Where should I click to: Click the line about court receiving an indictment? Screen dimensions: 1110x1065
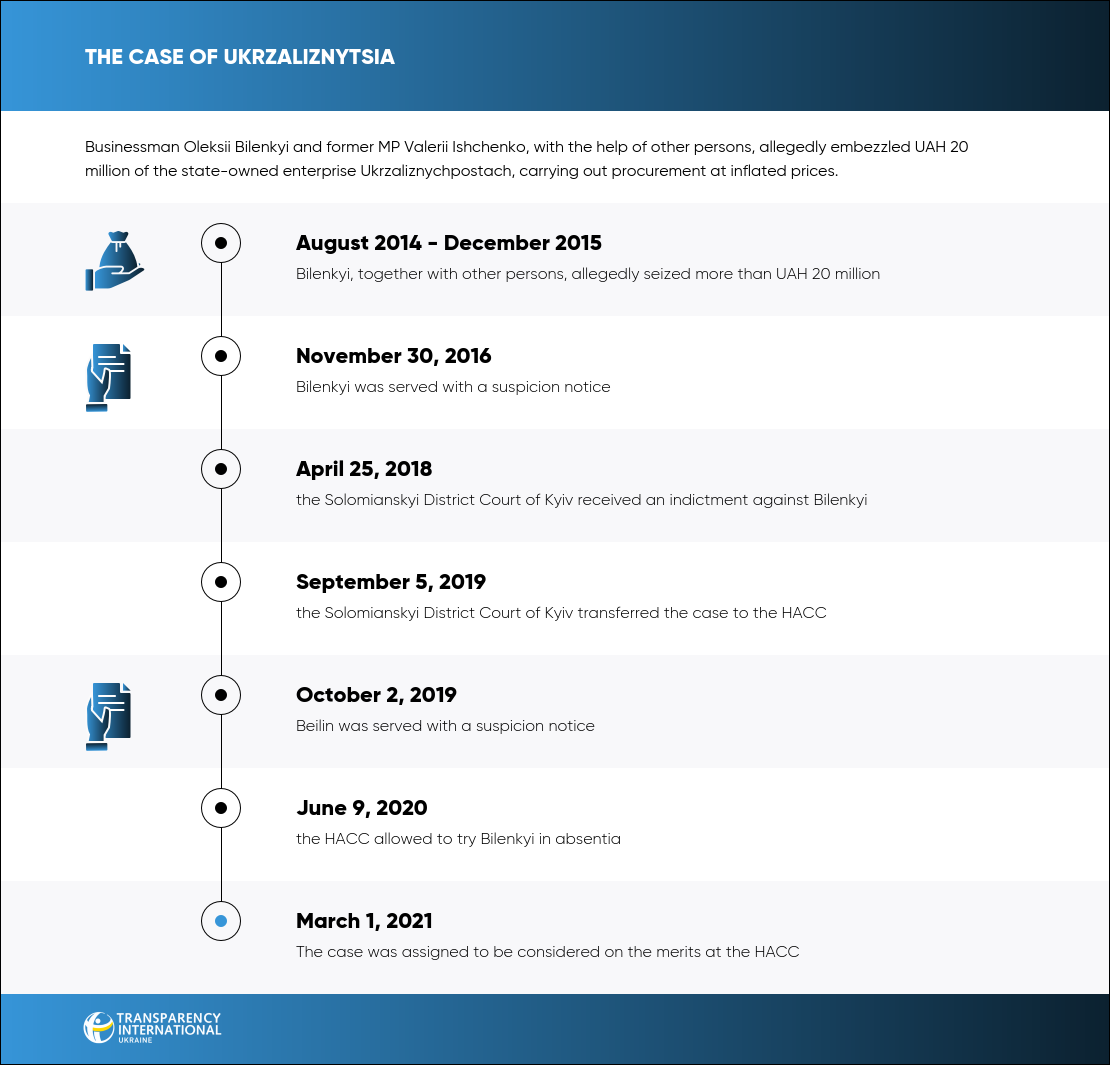pos(581,501)
